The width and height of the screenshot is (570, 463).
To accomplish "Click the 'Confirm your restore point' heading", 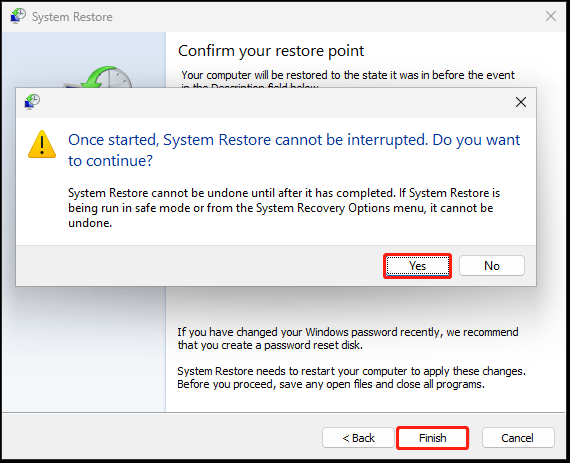I will [x=271, y=51].
